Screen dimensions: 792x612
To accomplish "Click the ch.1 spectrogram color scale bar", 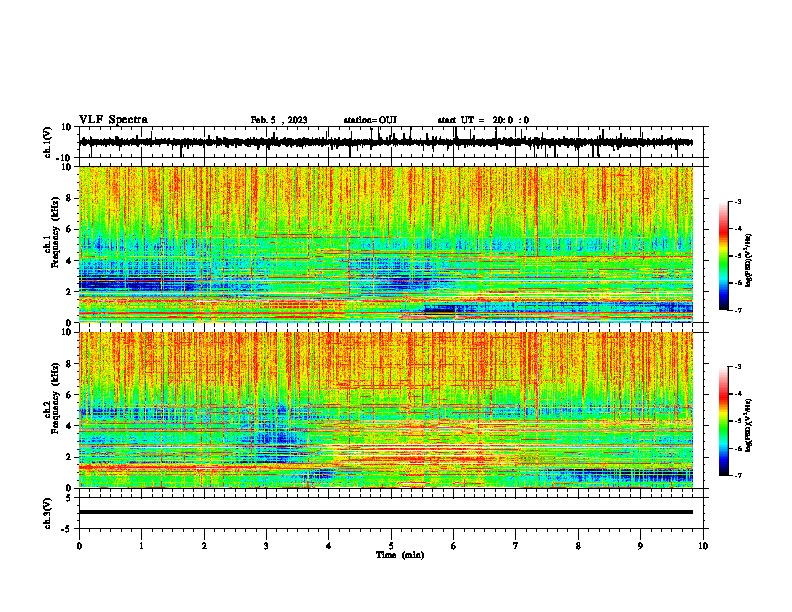I will 724,256.
